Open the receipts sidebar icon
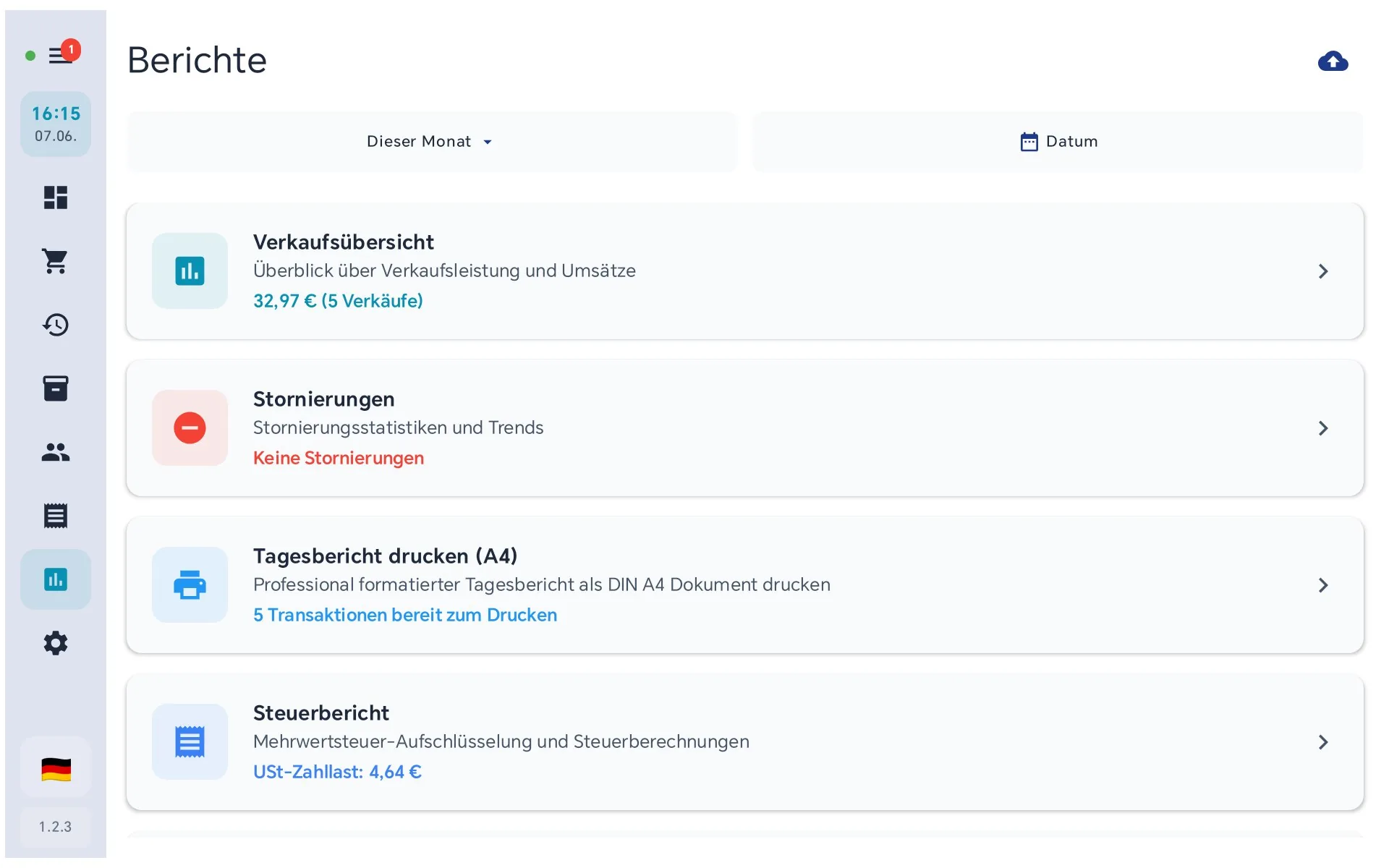The width and height of the screenshot is (1389, 868). tap(56, 516)
